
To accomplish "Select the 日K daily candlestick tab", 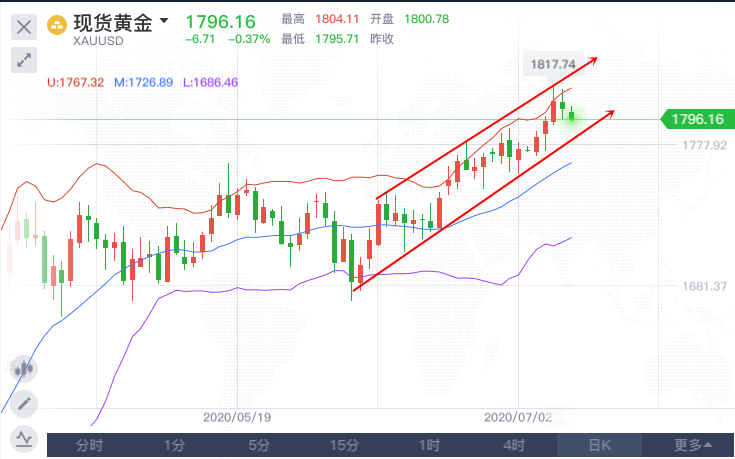I will click(x=600, y=445).
